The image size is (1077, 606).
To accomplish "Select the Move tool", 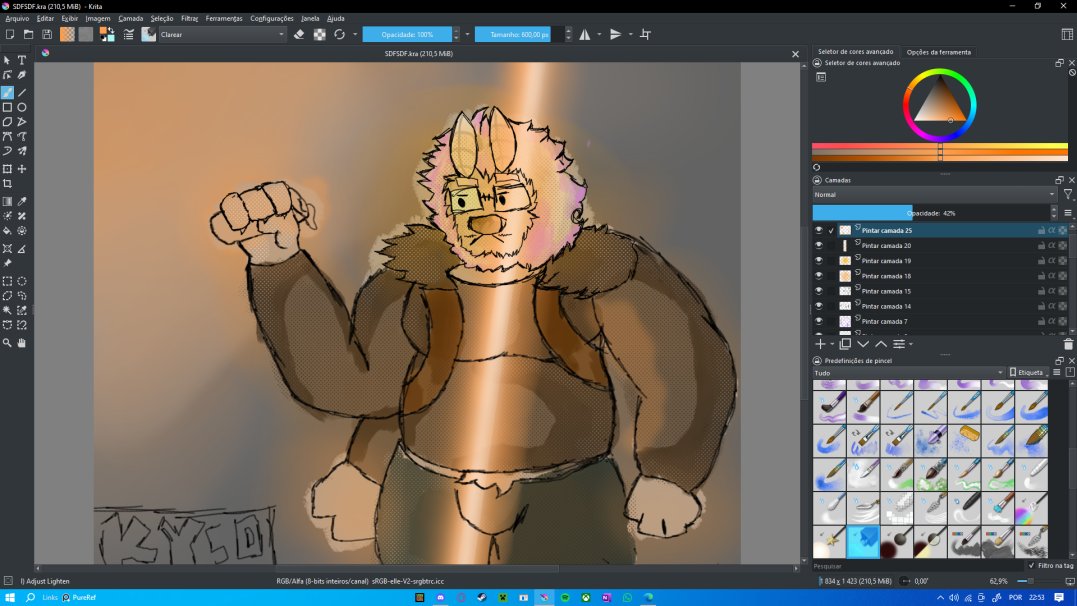I will pos(22,168).
